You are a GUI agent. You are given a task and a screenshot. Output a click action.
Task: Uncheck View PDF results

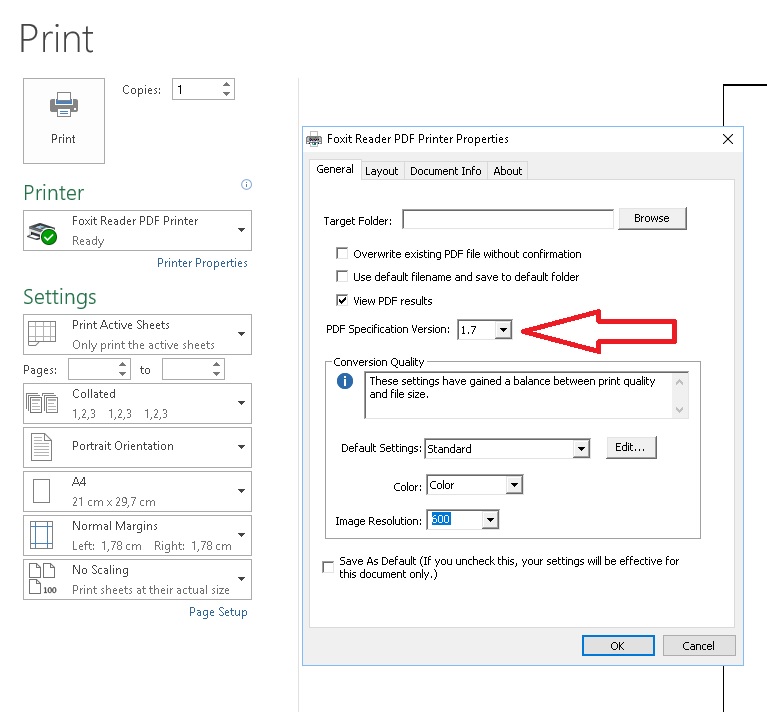coord(342,300)
